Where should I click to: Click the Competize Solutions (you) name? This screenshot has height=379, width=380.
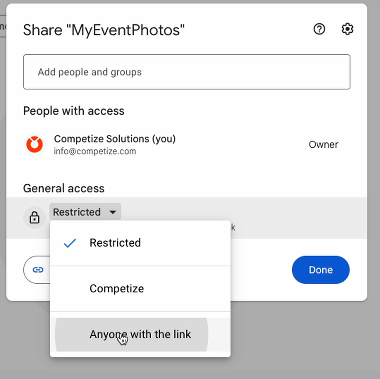pyautogui.click(x=115, y=139)
